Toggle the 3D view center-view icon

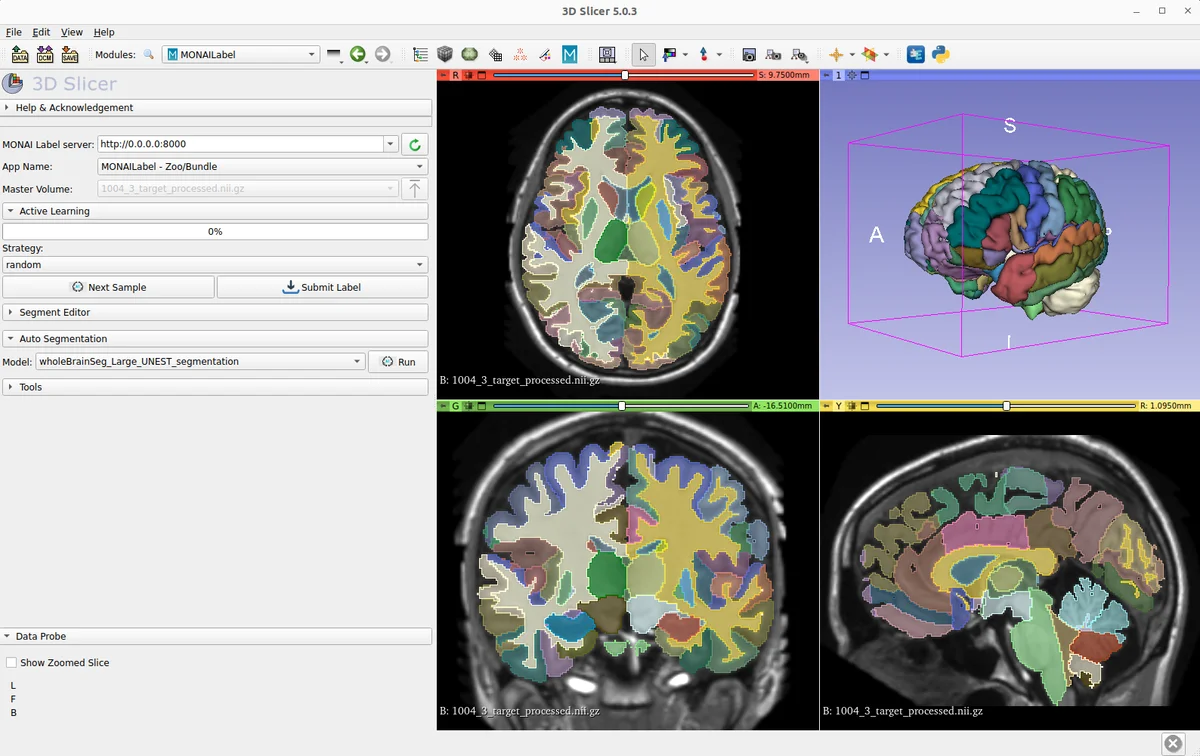click(852, 75)
